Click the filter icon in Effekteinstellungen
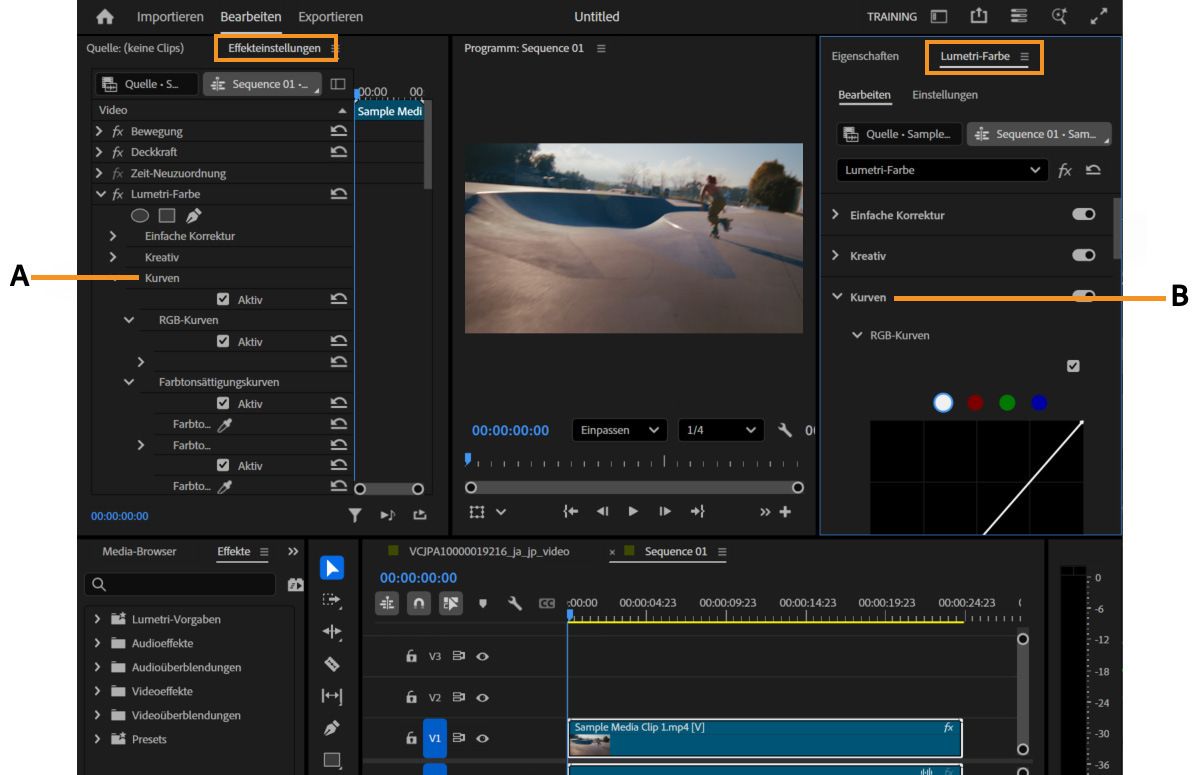Image resolution: width=1200 pixels, height=775 pixels. pos(354,515)
